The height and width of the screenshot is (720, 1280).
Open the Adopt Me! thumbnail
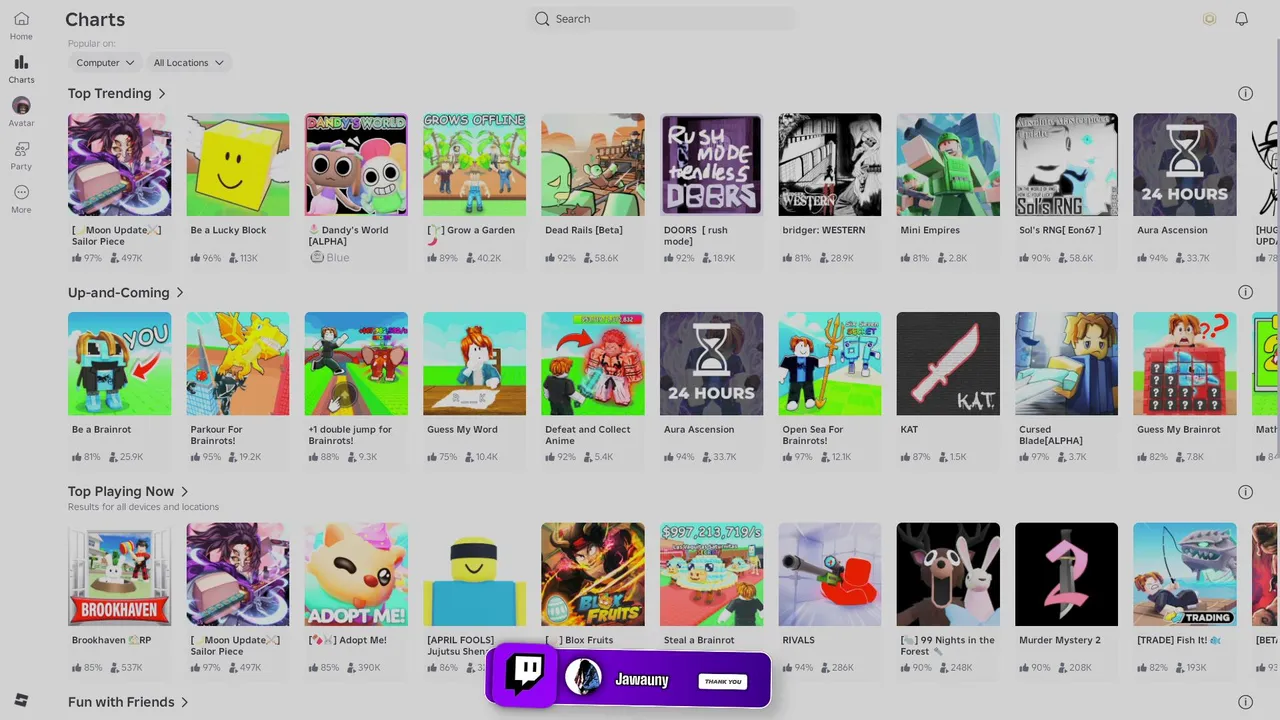[x=356, y=574]
